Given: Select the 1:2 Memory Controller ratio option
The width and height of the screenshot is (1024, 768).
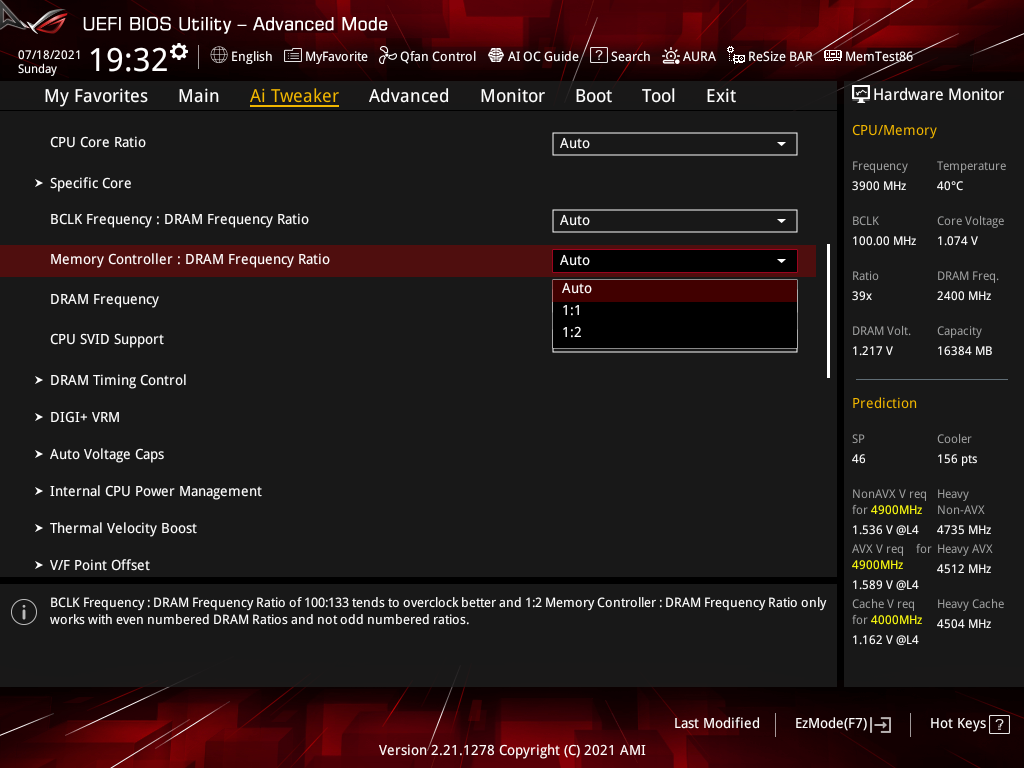Looking at the screenshot, I should [675, 331].
